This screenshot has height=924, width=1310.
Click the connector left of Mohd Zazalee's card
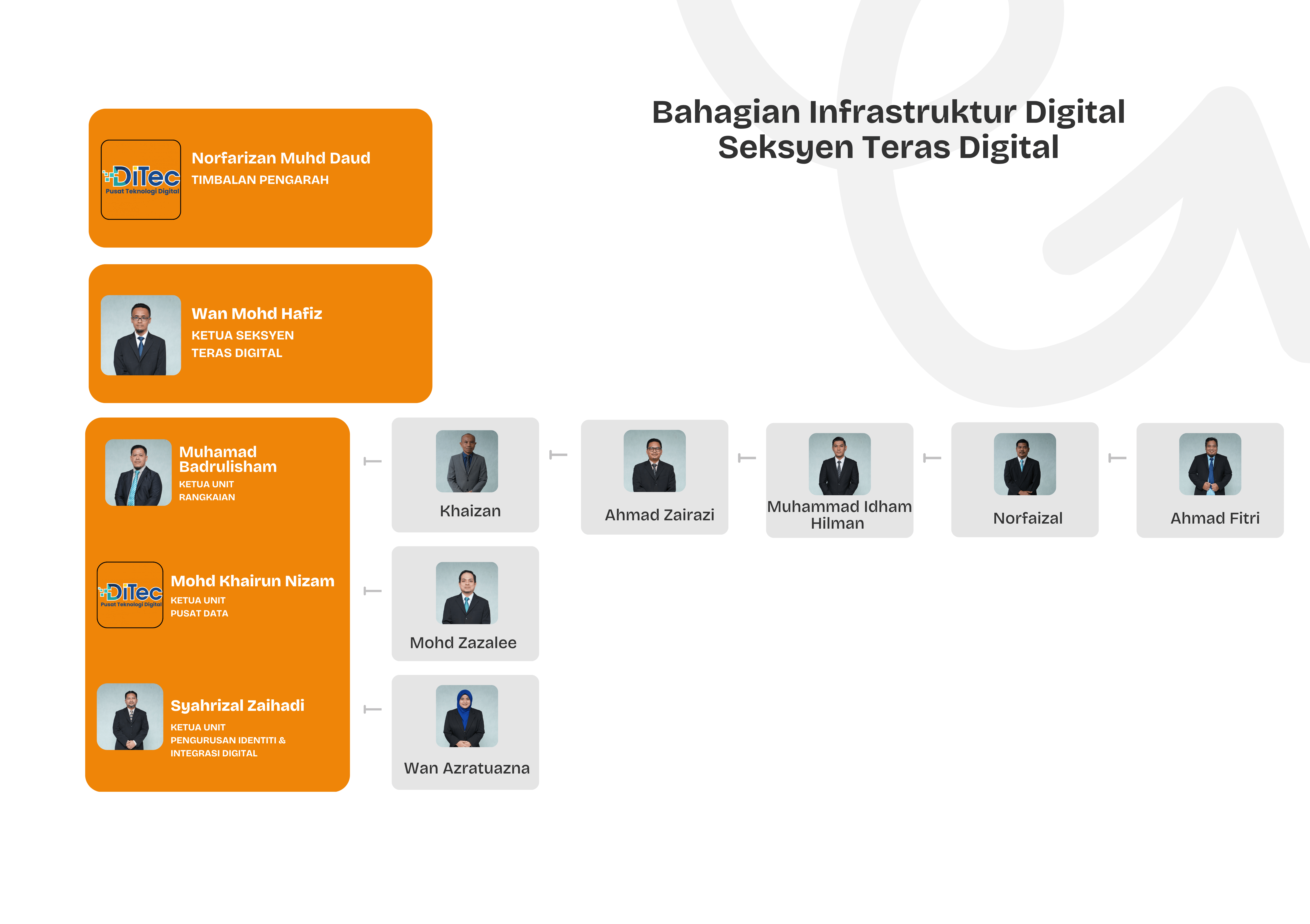click(x=373, y=591)
